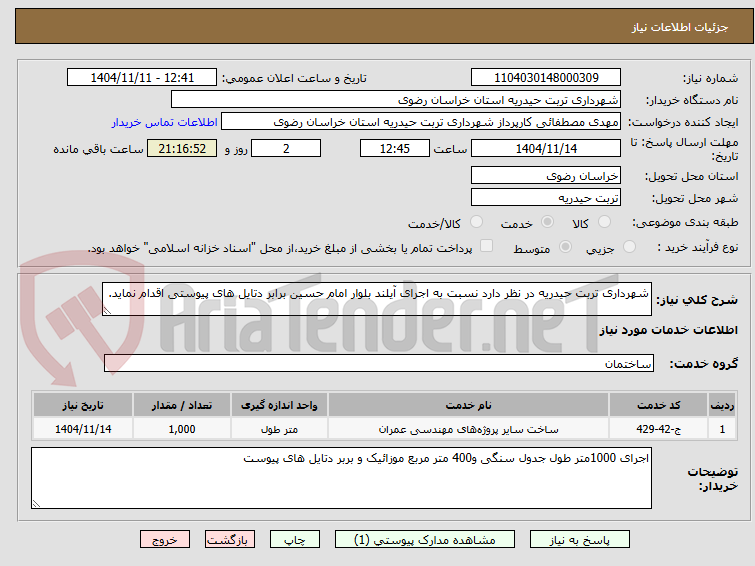Click the نام خدمت column header
755x566 pixels.
coord(469,405)
